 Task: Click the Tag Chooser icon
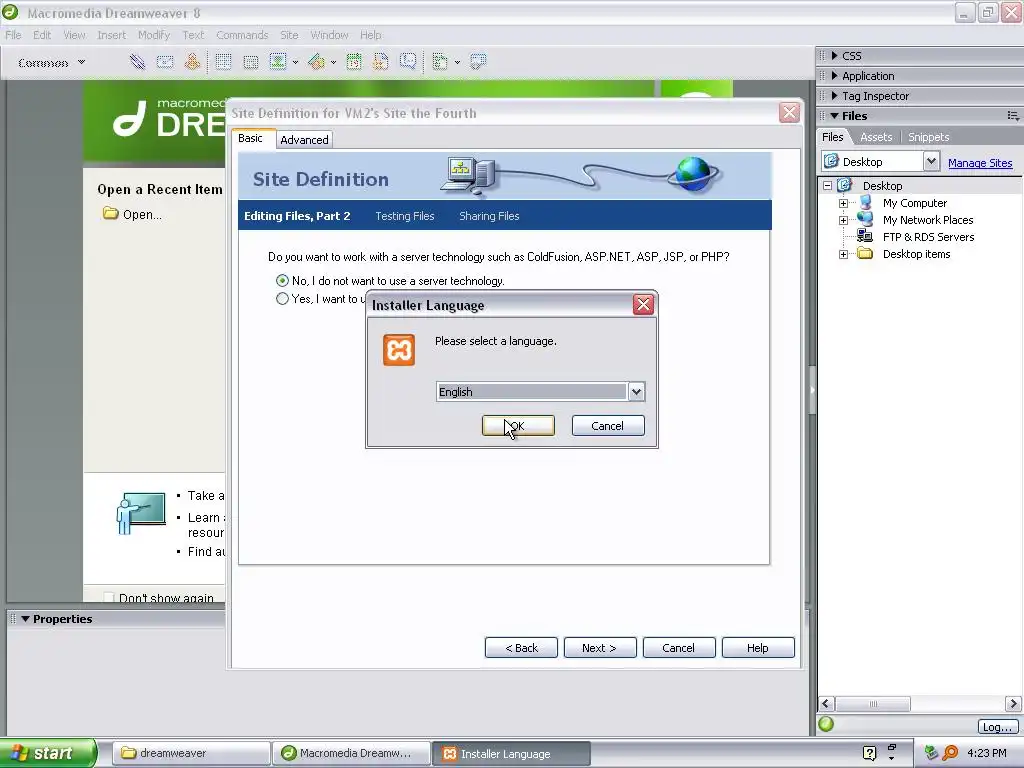pyautogui.click(x=478, y=62)
